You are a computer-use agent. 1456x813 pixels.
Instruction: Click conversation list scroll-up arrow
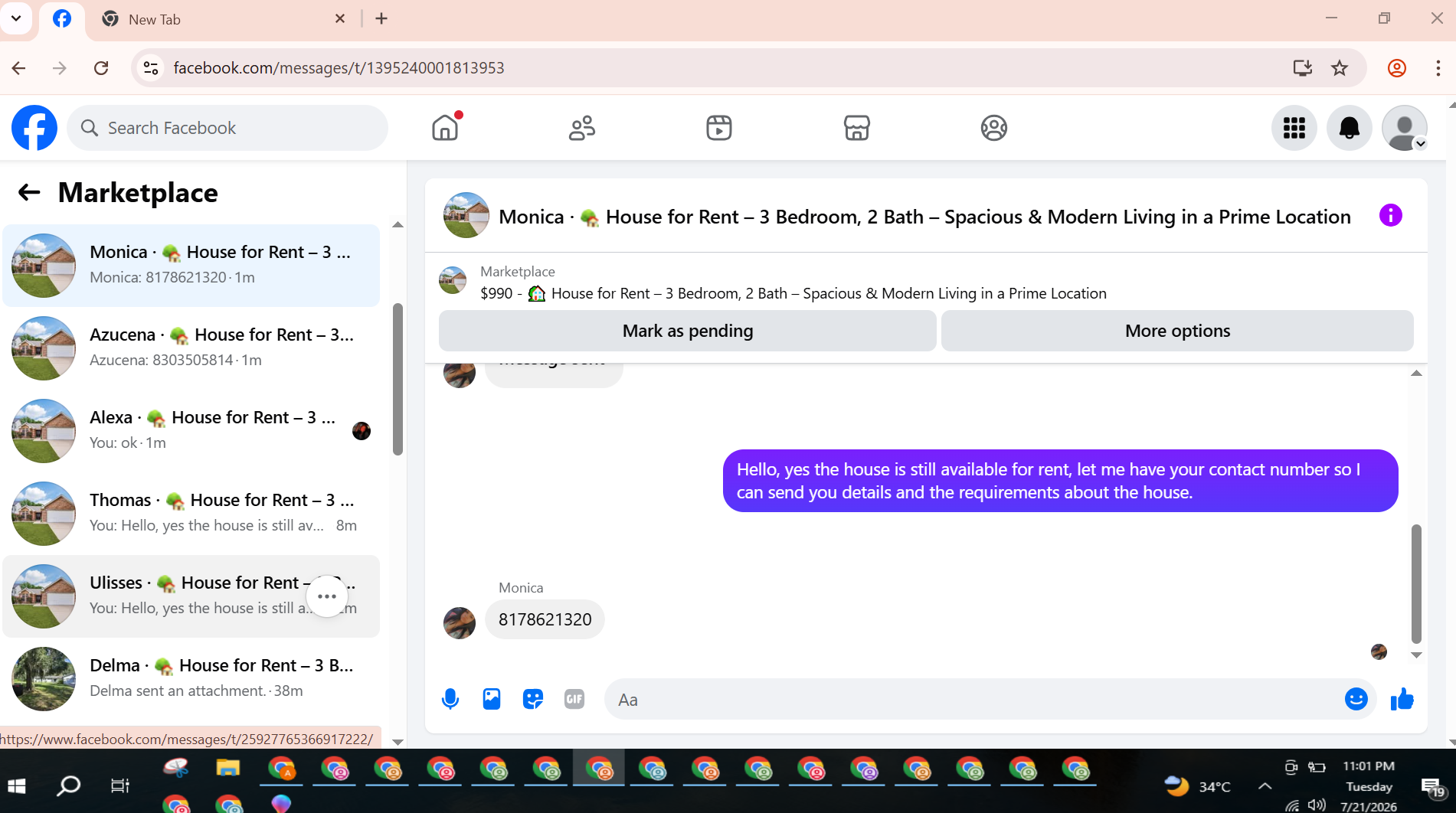point(398,225)
